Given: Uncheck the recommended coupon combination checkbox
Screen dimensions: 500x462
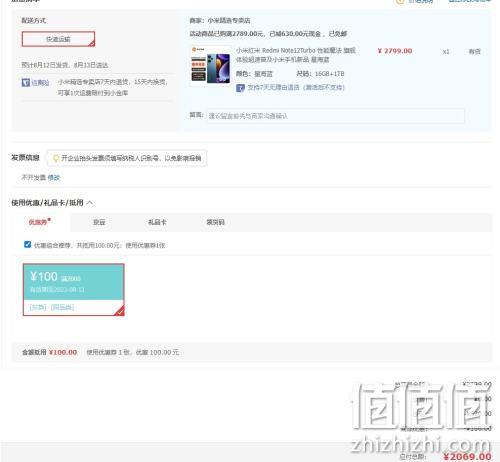Looking at the screenshot, I should [28, 244].
